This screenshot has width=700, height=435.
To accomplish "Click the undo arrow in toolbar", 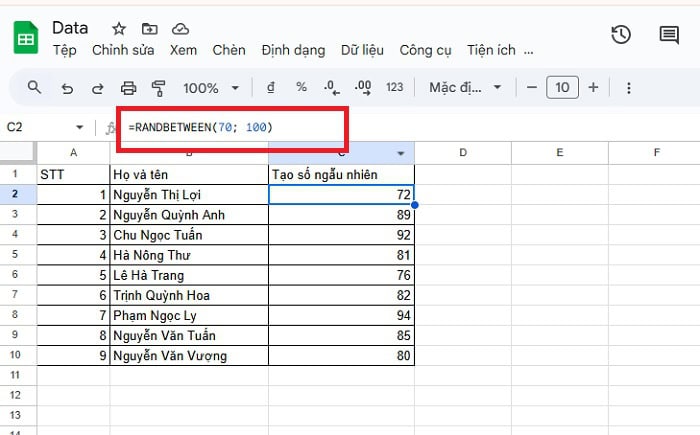I will (67, 88).
